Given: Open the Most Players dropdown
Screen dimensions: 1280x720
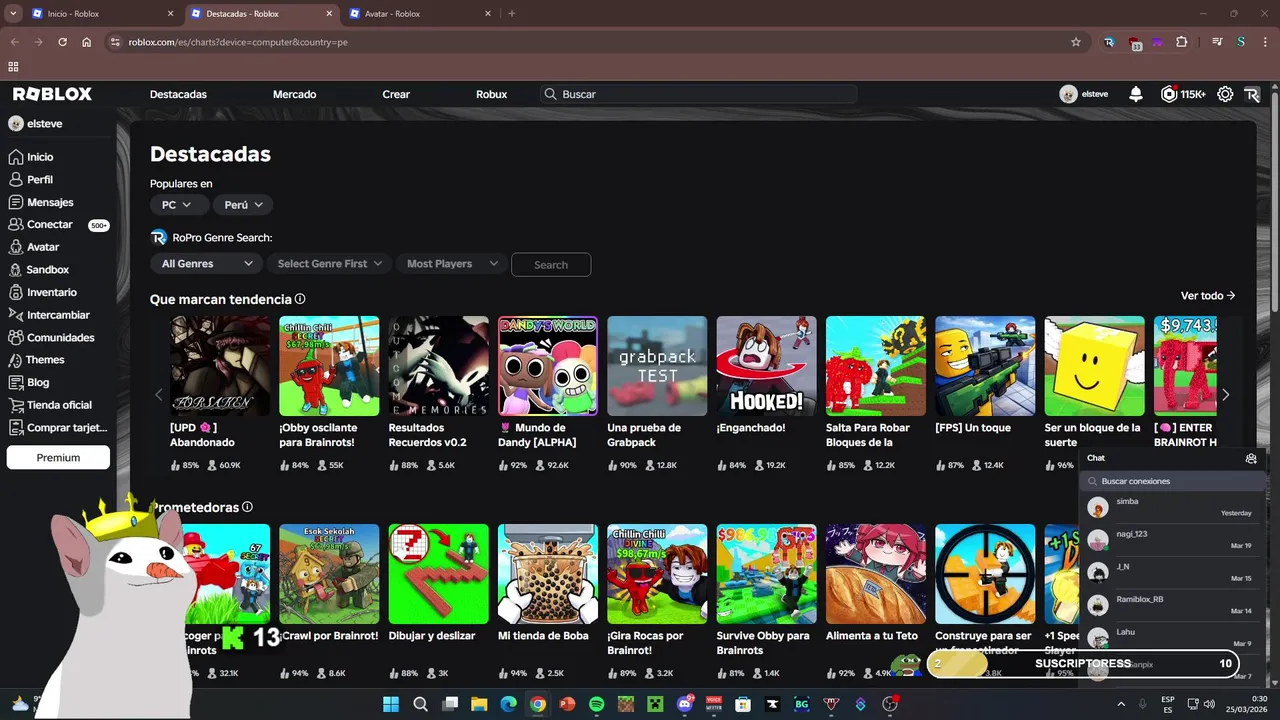Looking at the screenshot, I should 451,264.
